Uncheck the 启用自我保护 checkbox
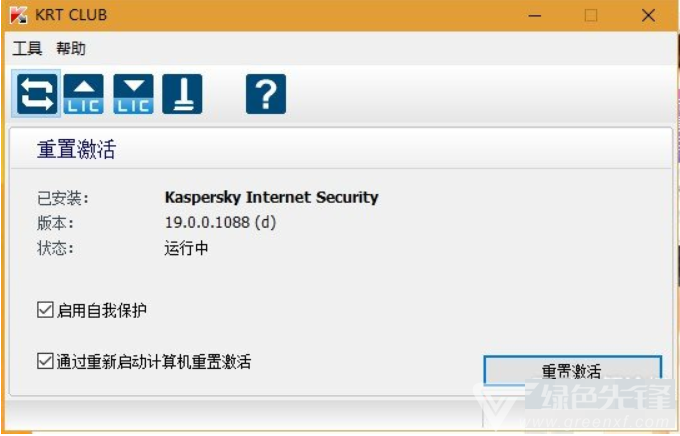Image resolution: width=680 pixels, height=436 pixels. pyautogui.click(x=45, y=310)
